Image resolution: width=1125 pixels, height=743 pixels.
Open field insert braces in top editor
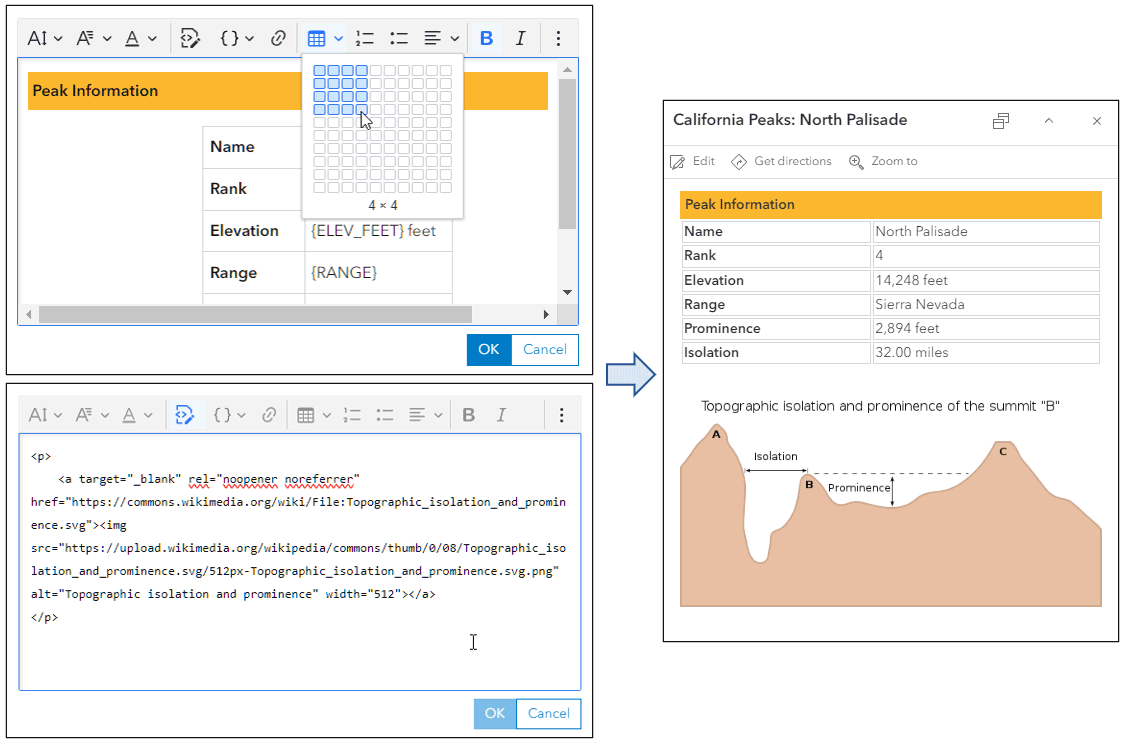pyautogui.click(x=230, y=38)
